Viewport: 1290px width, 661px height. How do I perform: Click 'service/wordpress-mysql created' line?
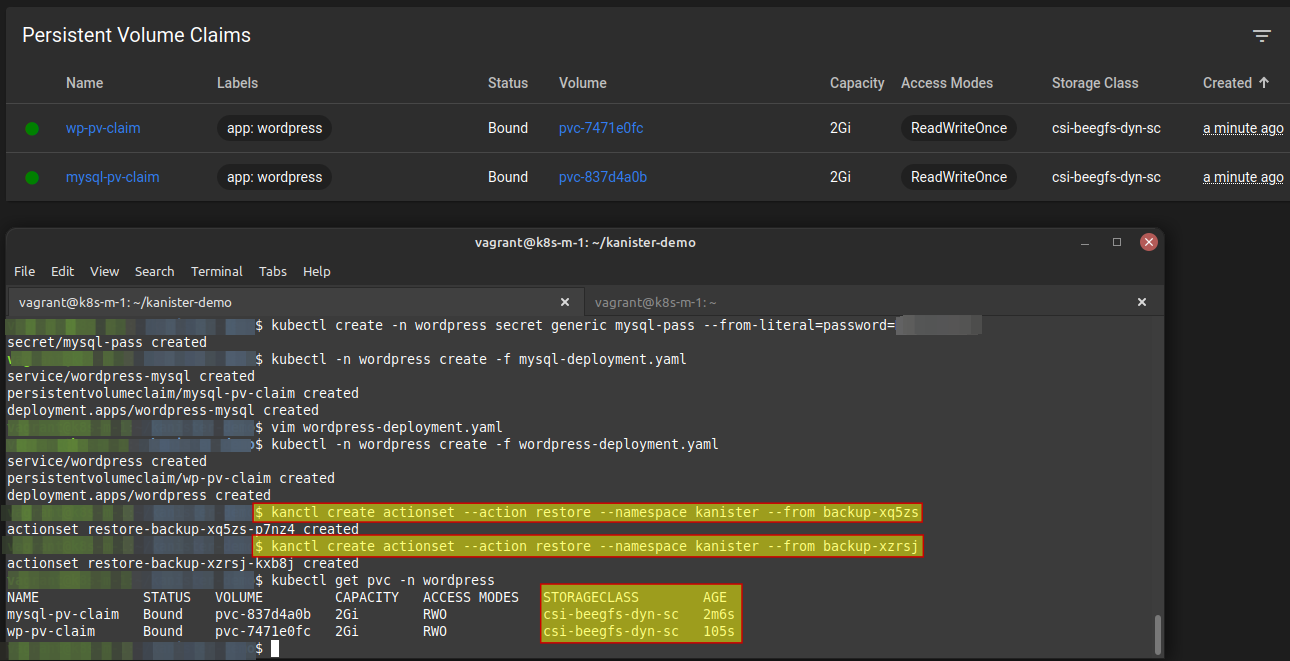(131, 376)
